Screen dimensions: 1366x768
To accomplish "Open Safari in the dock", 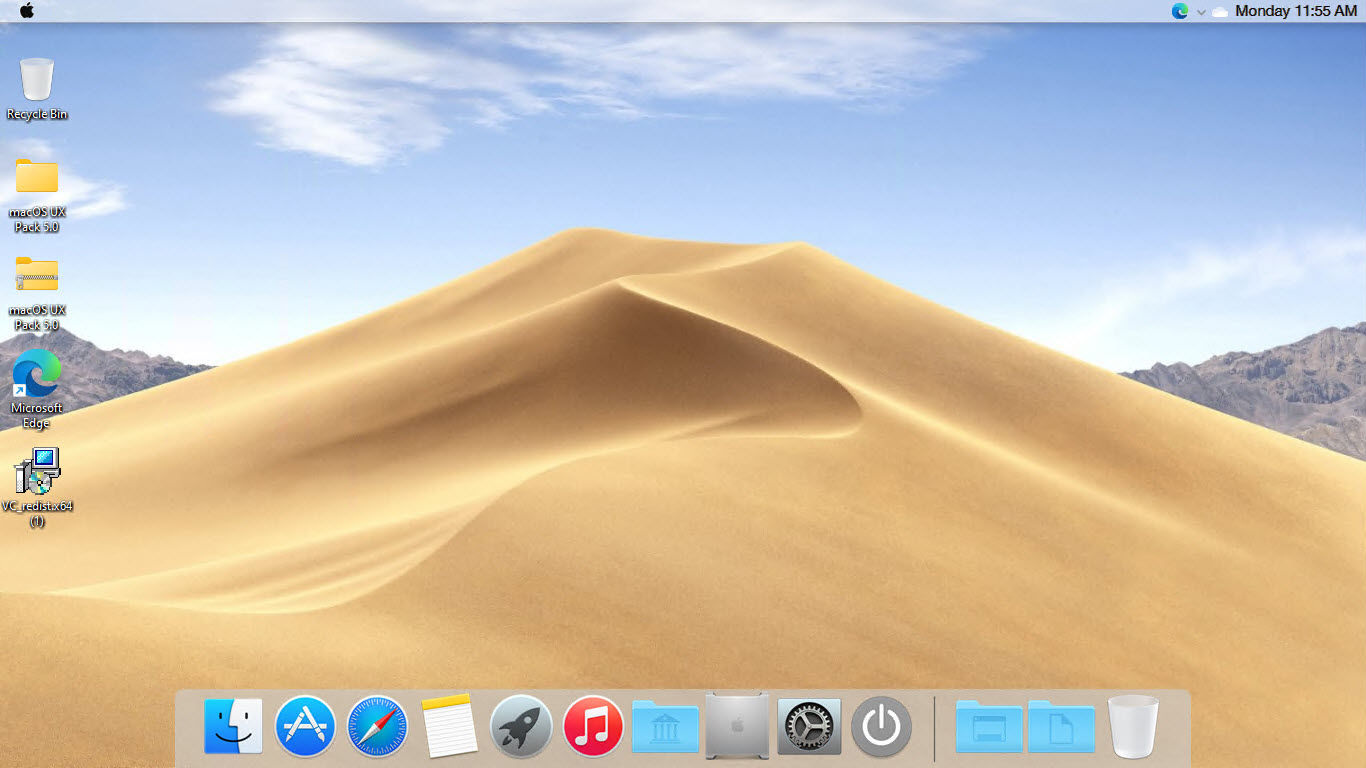I will coord(377,725).
